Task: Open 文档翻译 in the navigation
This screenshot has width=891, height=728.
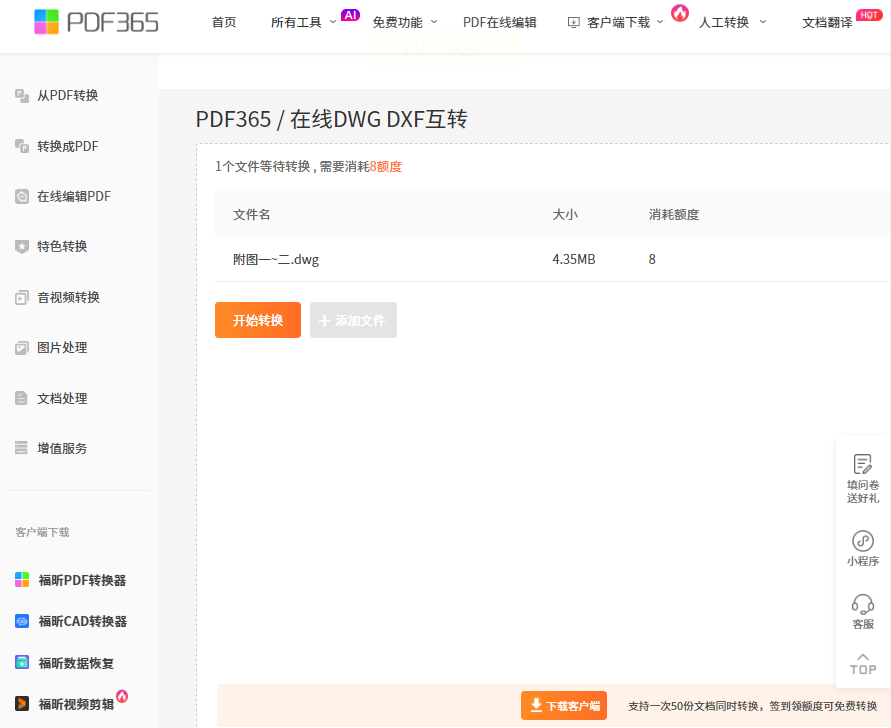Action: point(827,23)
